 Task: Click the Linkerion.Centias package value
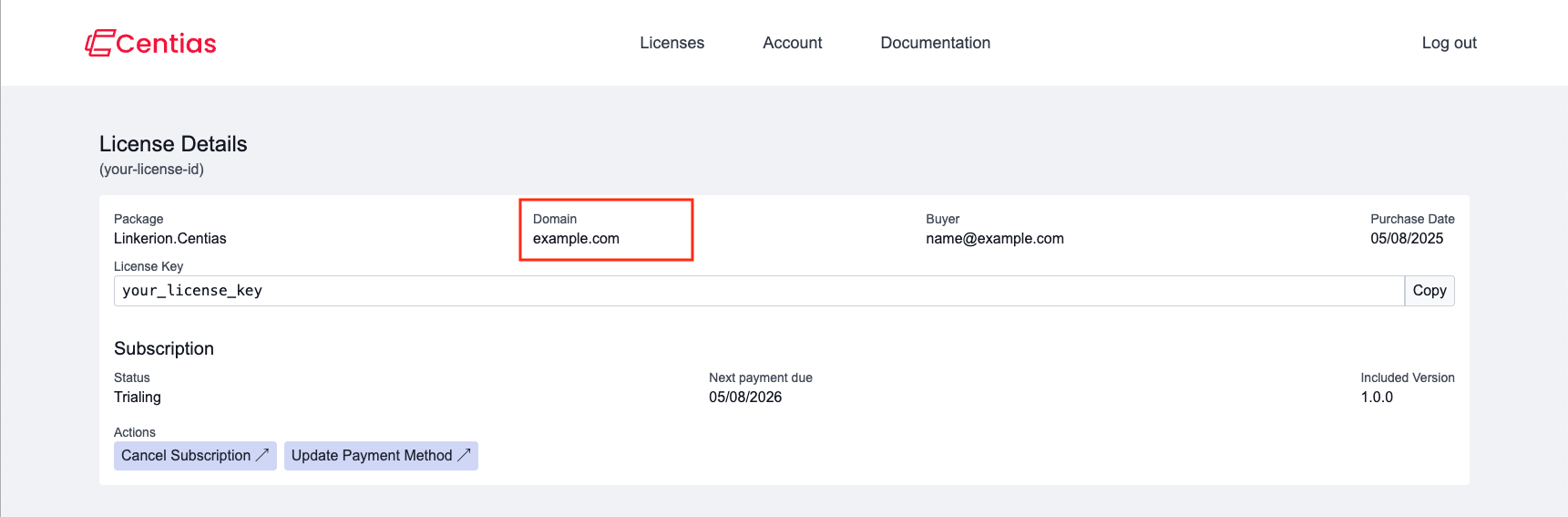click(x=170, y=239)
